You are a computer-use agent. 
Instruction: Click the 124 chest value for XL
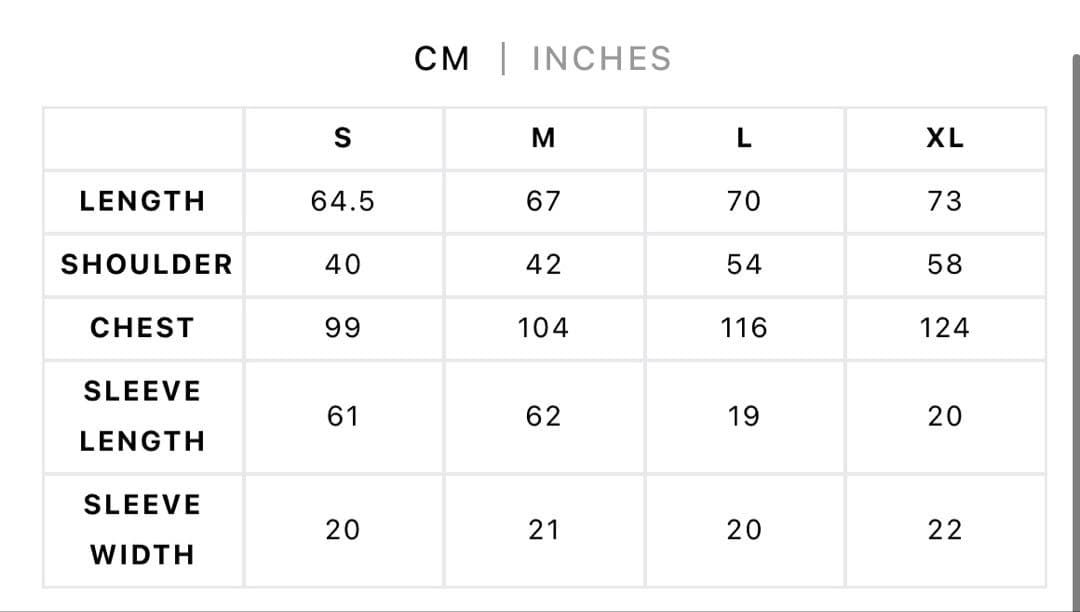point(945,328)
